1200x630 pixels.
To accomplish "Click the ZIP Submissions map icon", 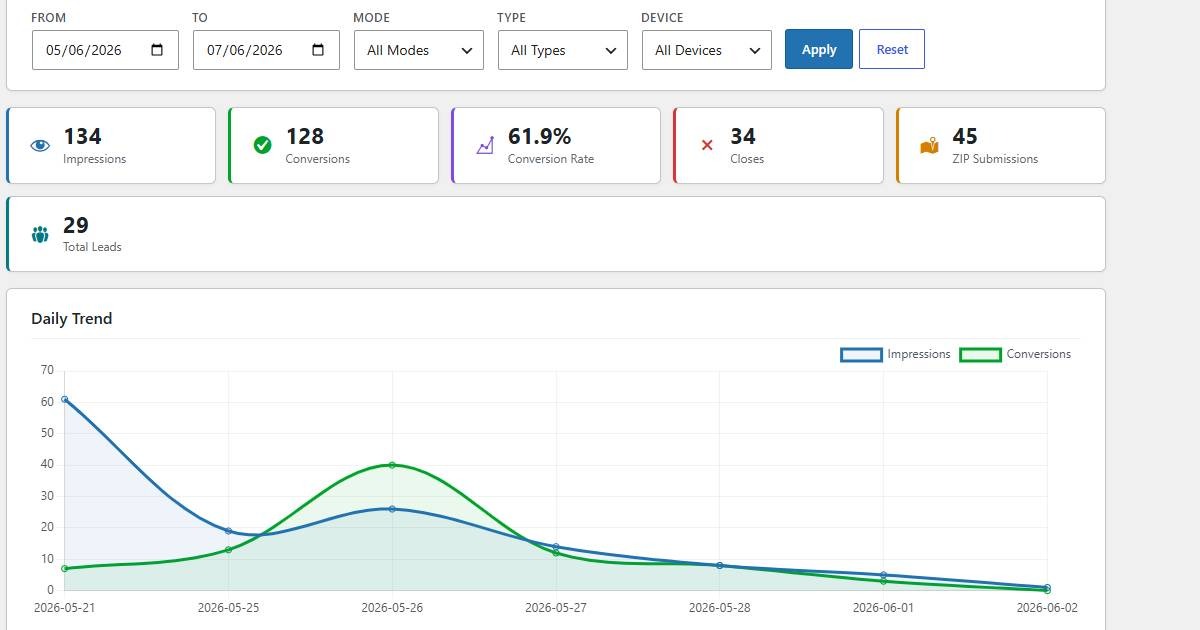I will 929,146.
